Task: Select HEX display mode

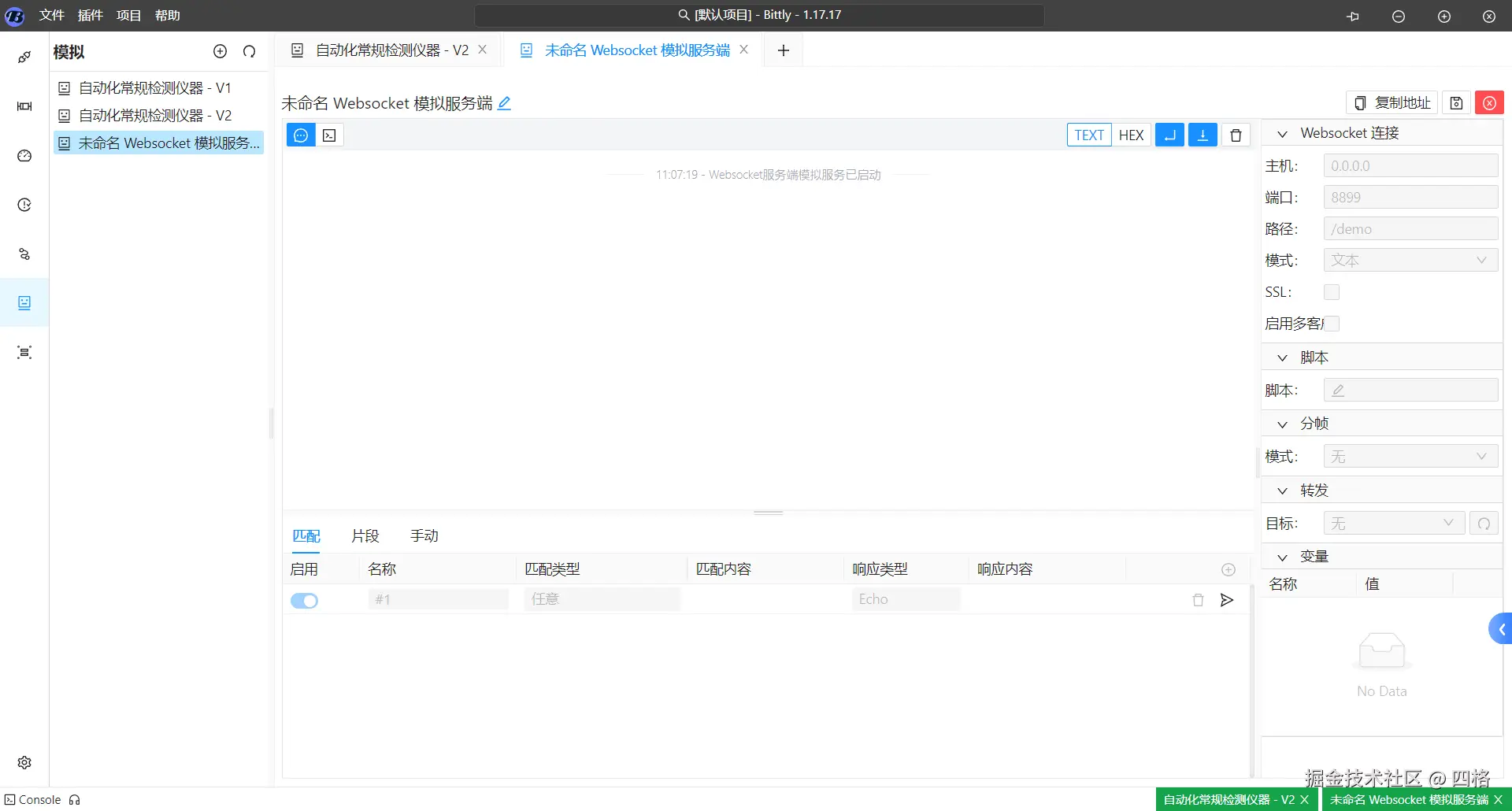Action: pyautogui.click(x=1131, y=135)
